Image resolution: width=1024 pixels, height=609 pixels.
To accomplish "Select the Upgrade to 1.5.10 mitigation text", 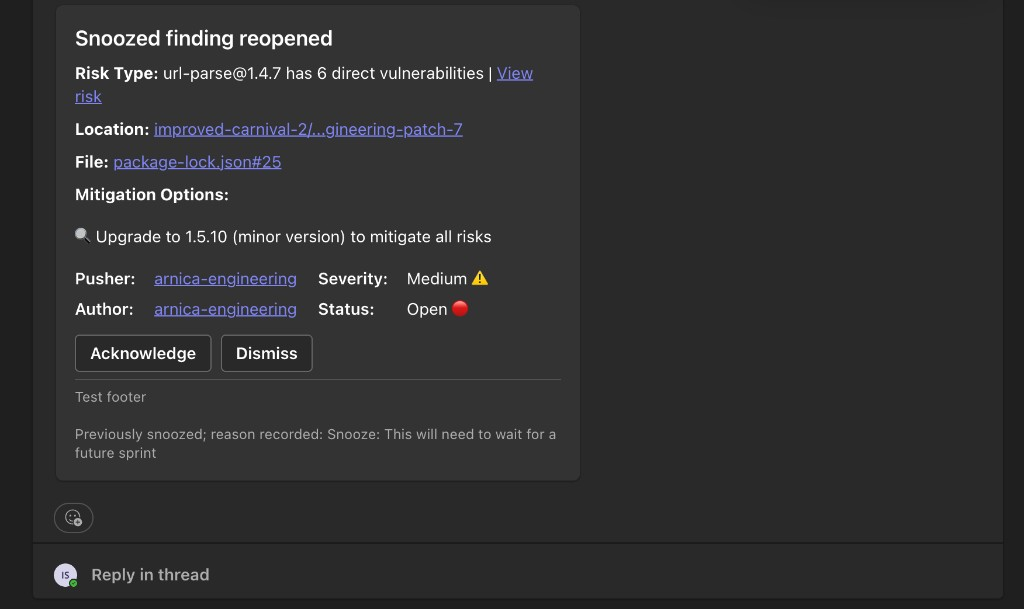I will click(293, 237).
